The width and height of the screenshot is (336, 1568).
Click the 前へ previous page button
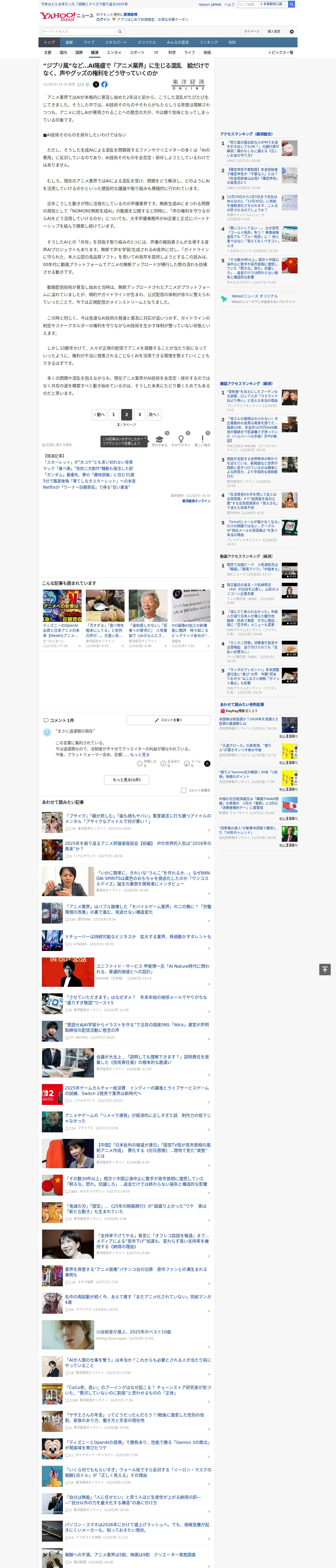coord(99,414)
